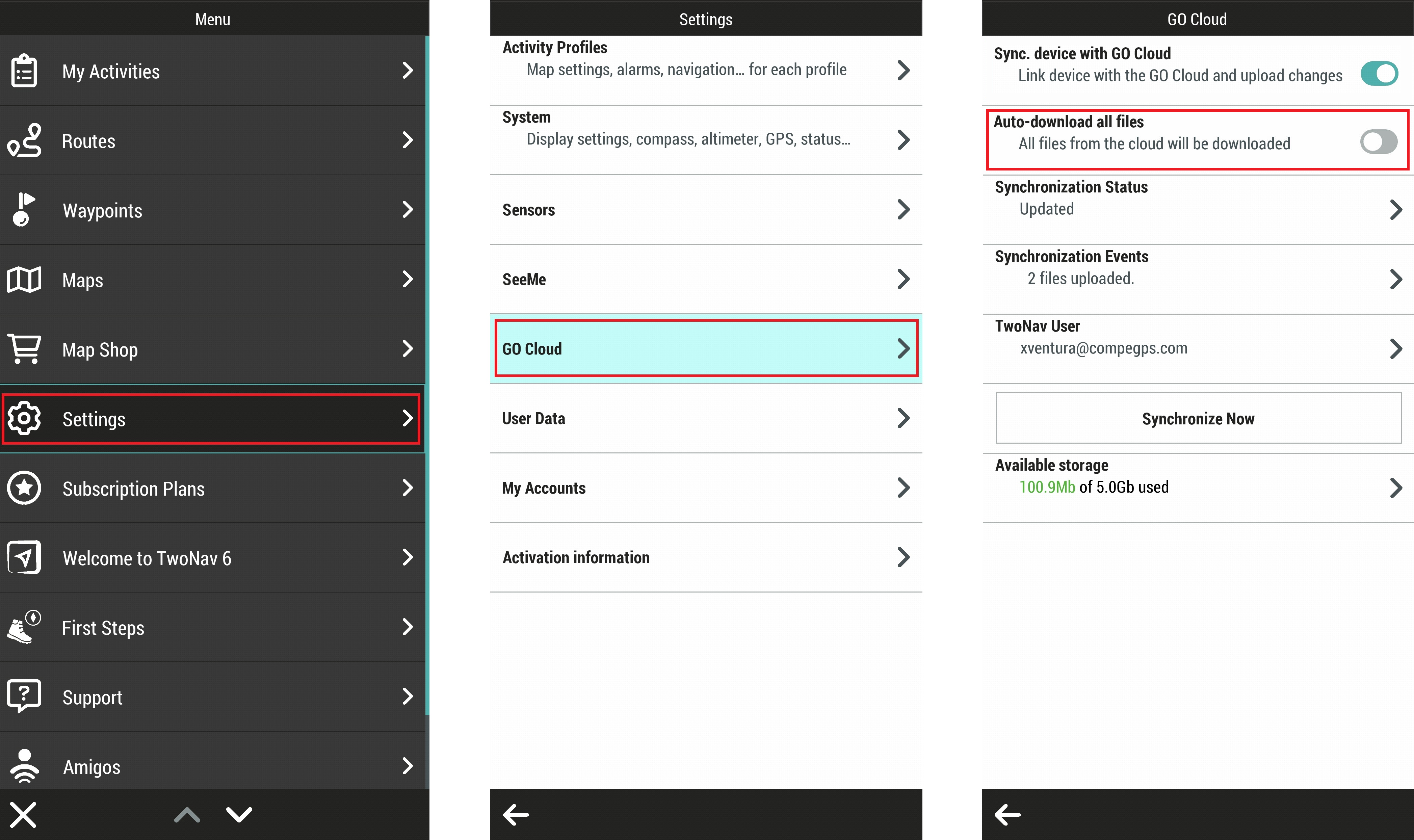Open the Amigos person-signal icon
The height and width of the screenshot is (840, 1414).
point(24,766)
